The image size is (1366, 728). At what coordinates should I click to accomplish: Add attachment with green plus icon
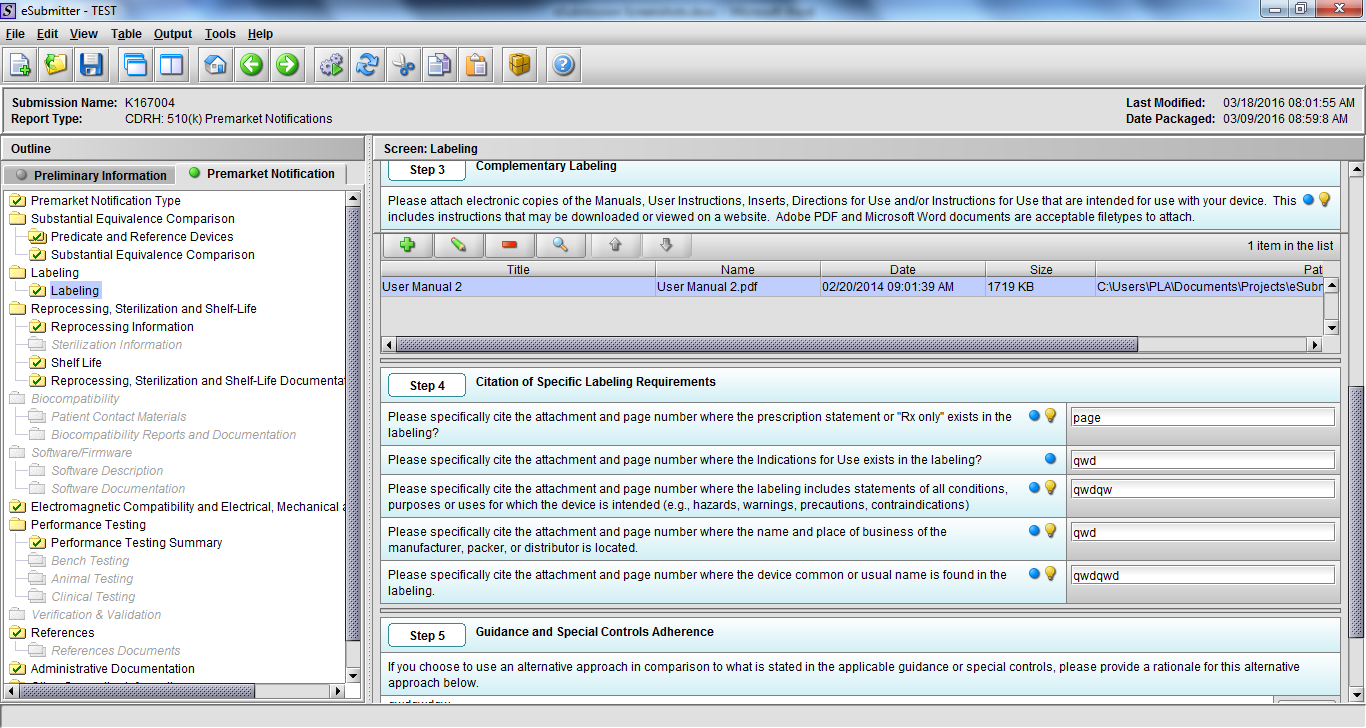407,245
